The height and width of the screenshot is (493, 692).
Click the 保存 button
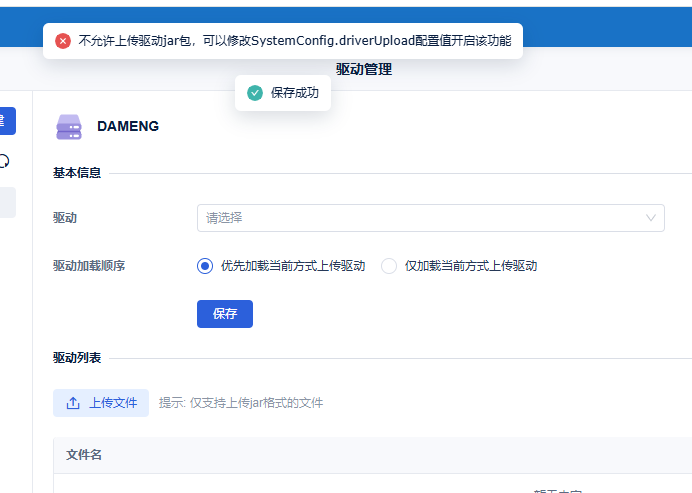pos(225,314)
